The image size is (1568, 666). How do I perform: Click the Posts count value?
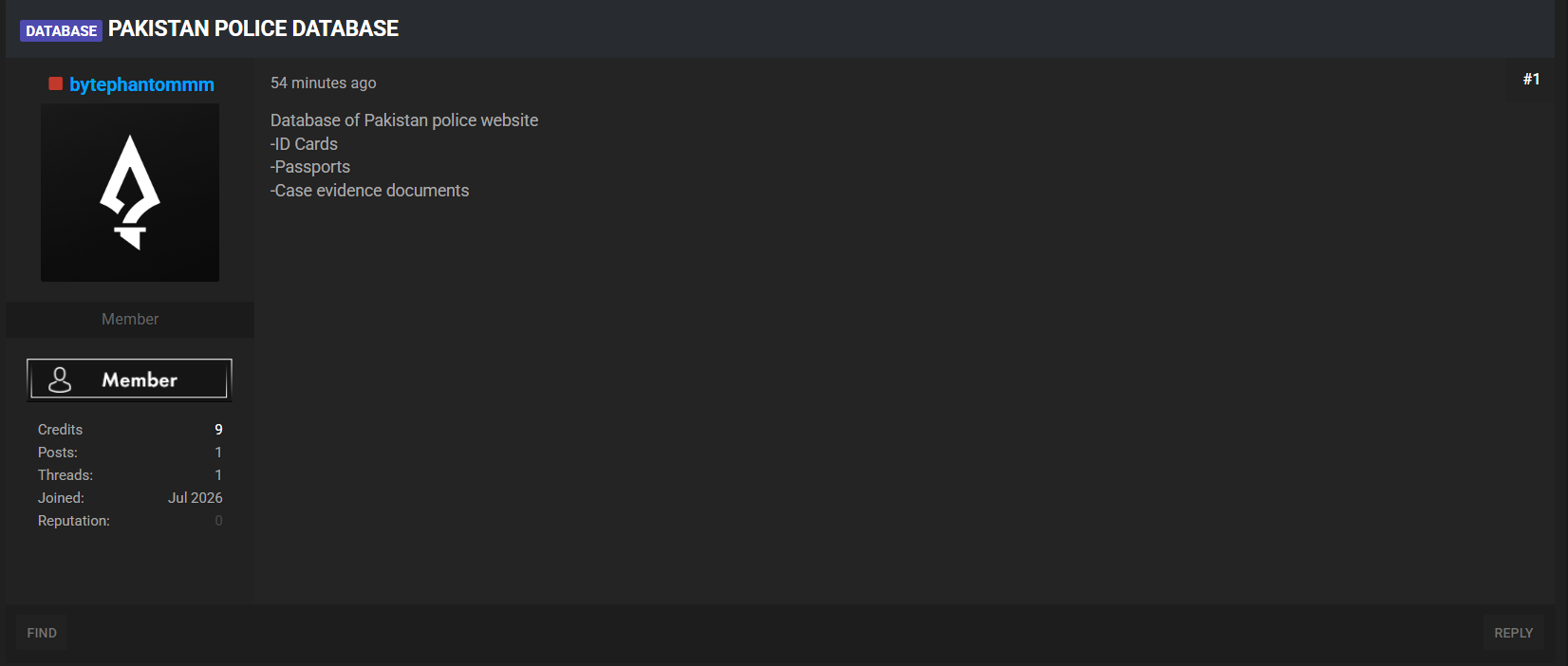point(218,453)
